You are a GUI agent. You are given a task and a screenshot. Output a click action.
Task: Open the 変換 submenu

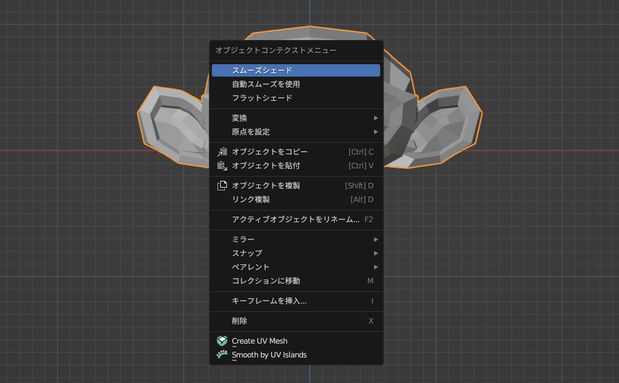[x=296, y=118]
